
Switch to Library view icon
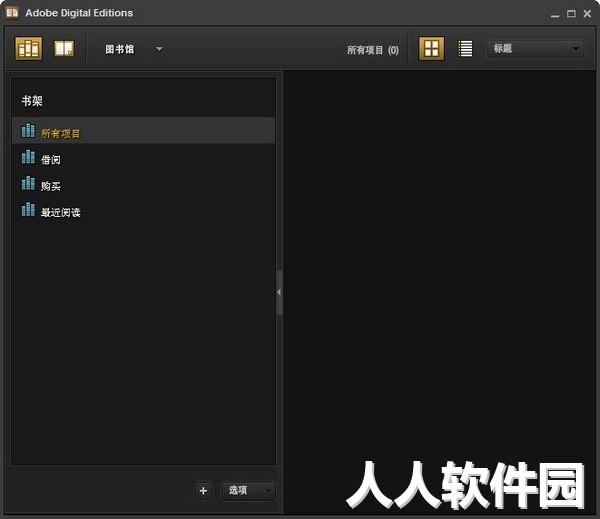pyautogui.click(x=29, y=49)
